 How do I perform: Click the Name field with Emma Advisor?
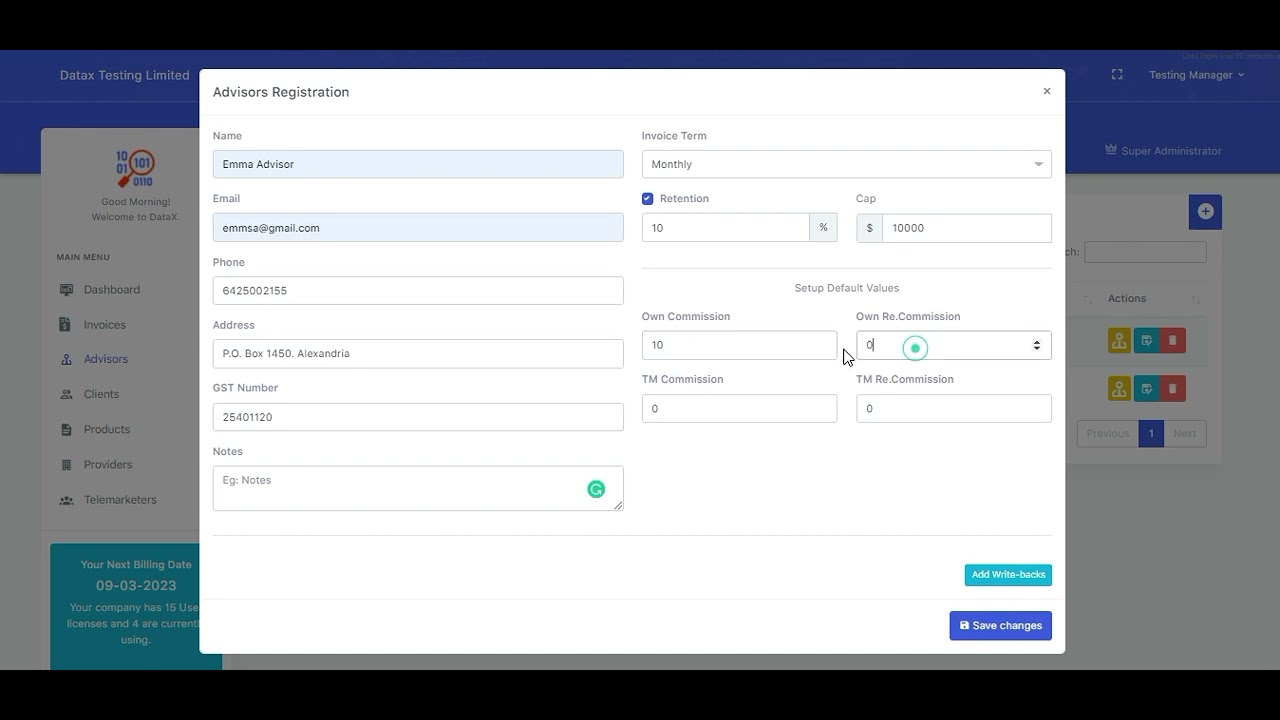pos(418,164)
